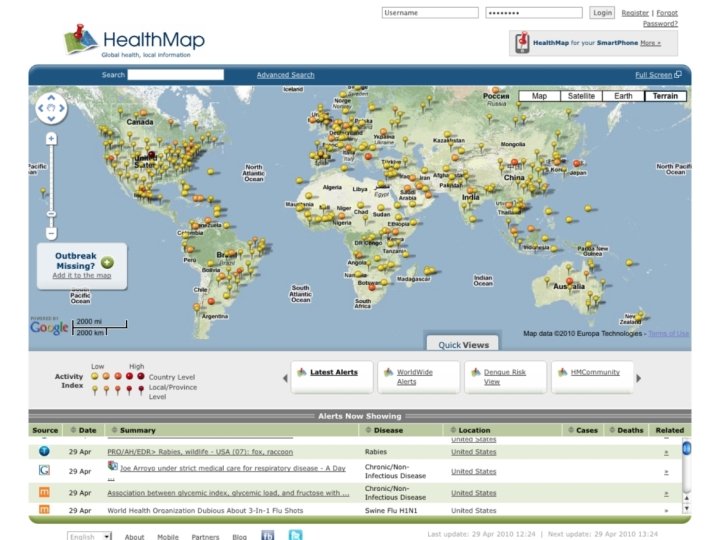Image resolution: width=720 pixels, height=540 pixels.
Task: Click the smartphone icon in HealthMap banner
Action: pyautogui.click(x=522, y=43)
